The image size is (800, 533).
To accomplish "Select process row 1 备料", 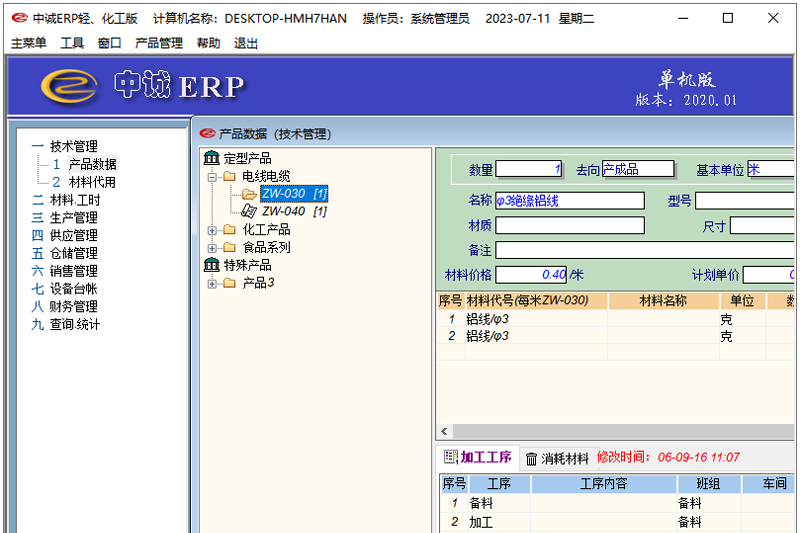I will 617,503.
